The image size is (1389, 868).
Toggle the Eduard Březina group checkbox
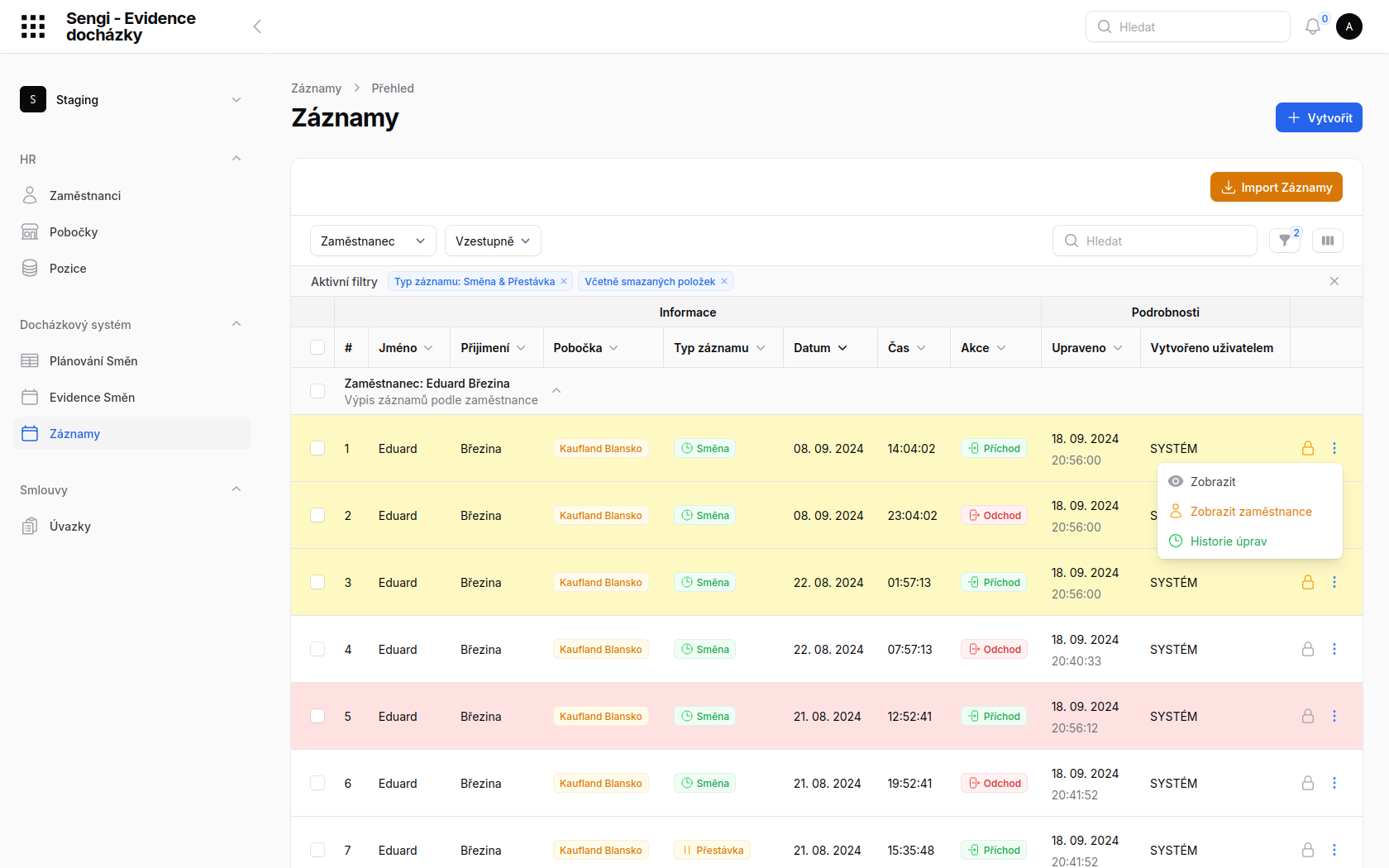tap(317, 390)
